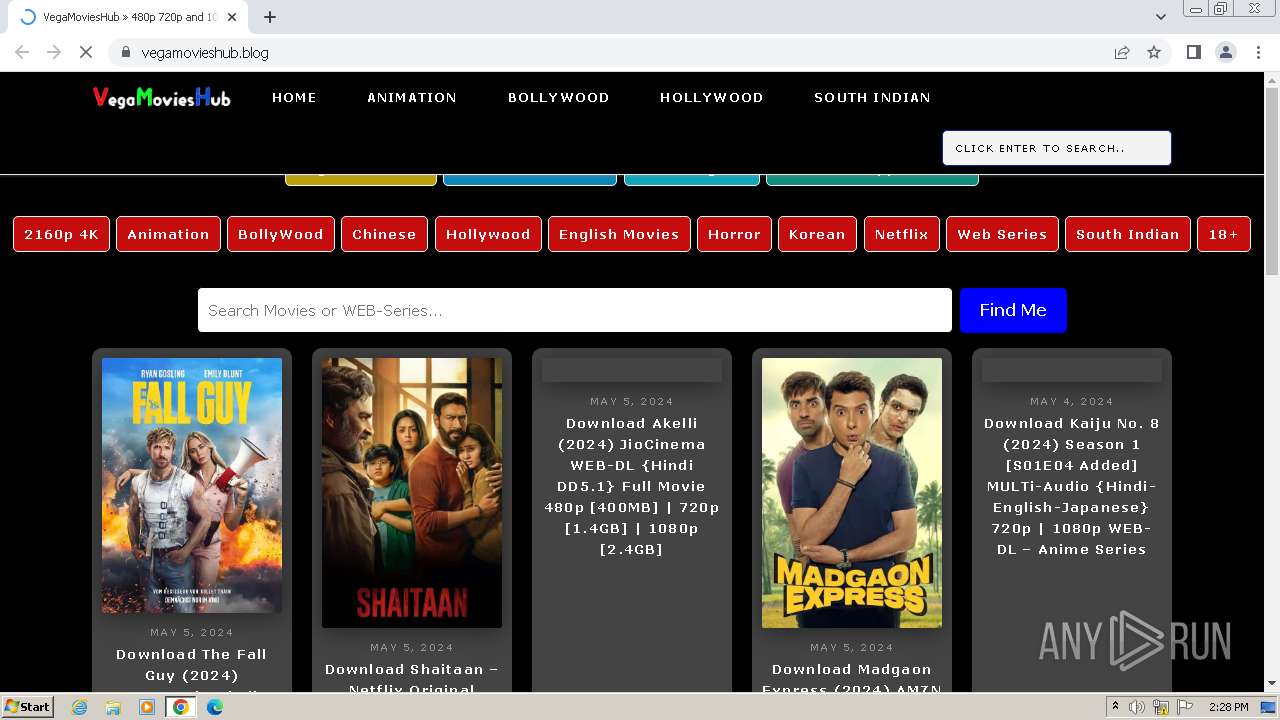
Task: Click the browser forward arrow
Action: (x=54, y=52)
